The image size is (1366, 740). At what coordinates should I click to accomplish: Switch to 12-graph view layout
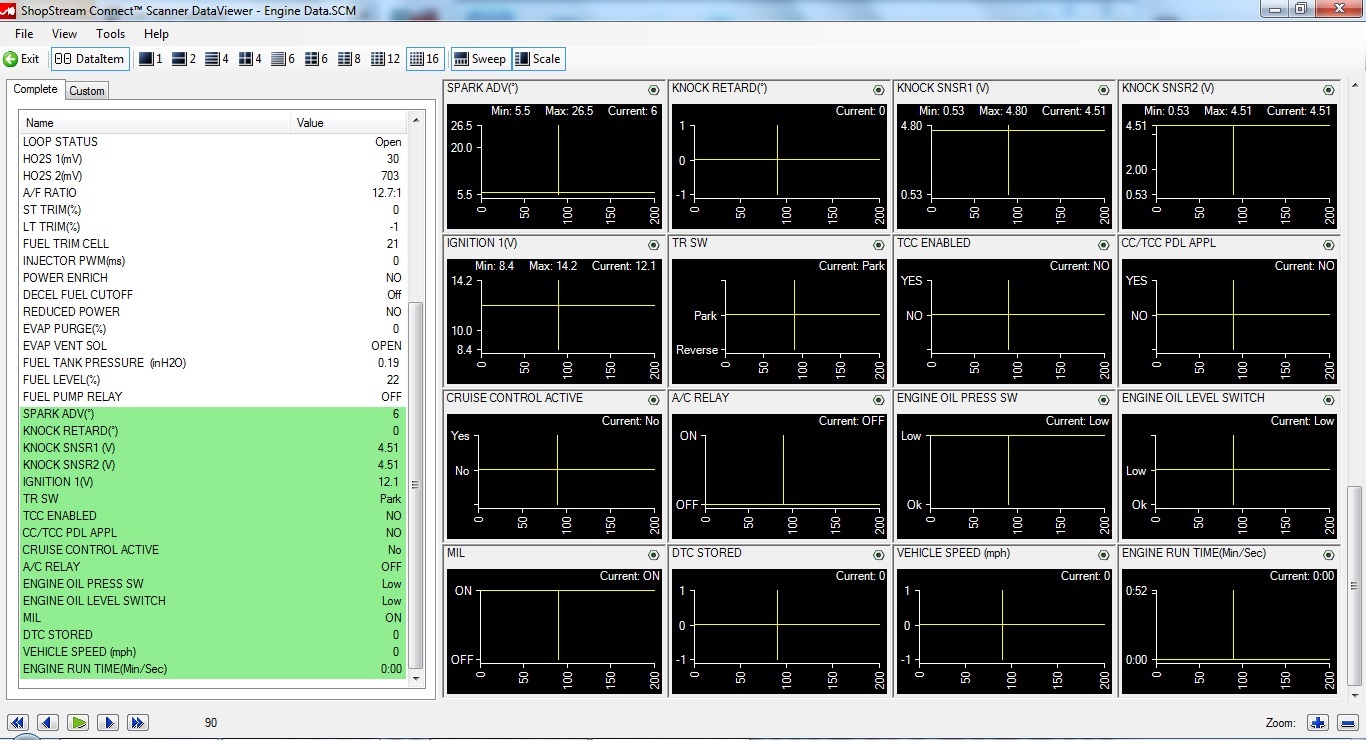tap(385, 59)
